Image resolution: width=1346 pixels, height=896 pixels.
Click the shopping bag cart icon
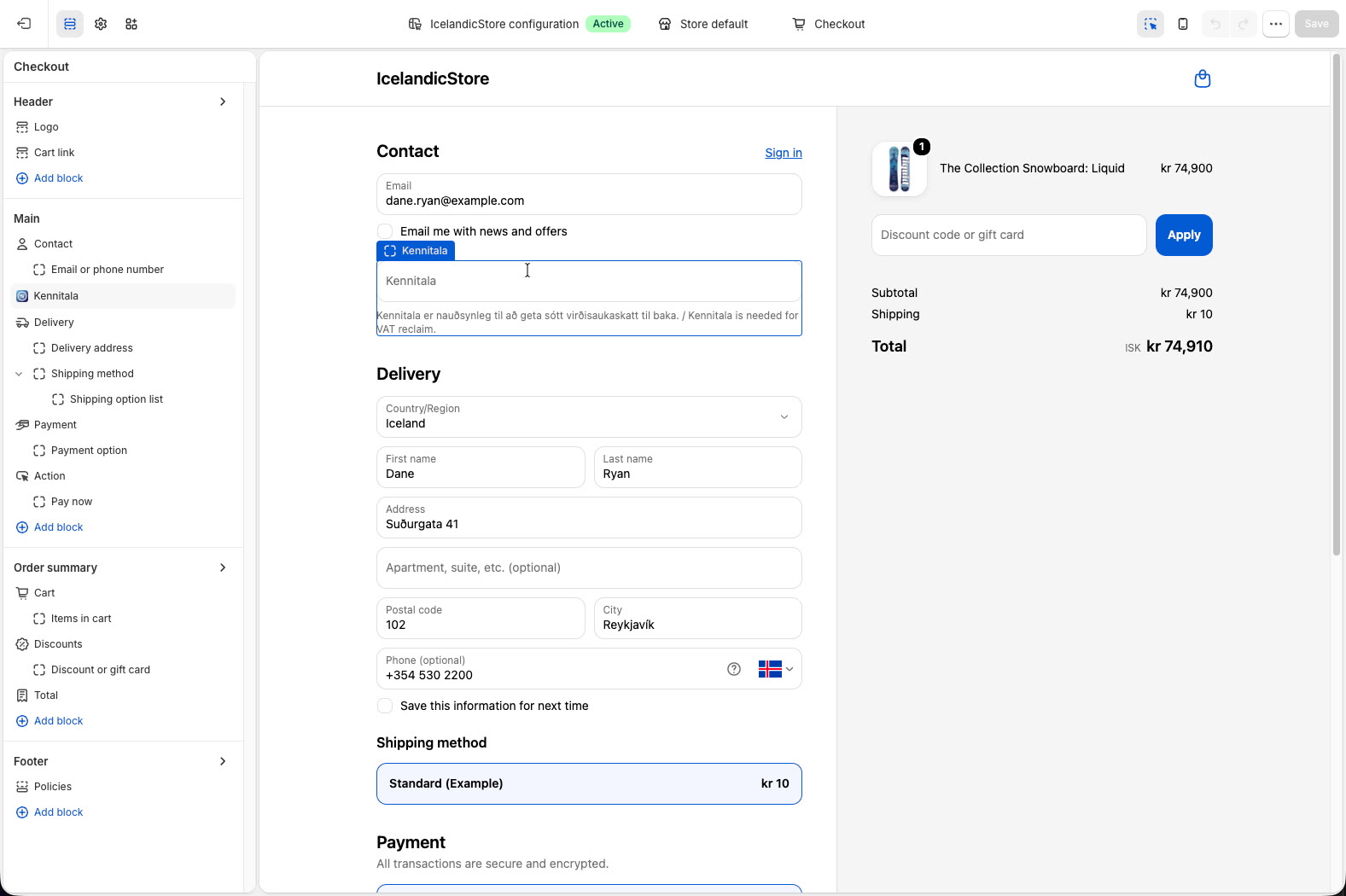pos(1203,79)
